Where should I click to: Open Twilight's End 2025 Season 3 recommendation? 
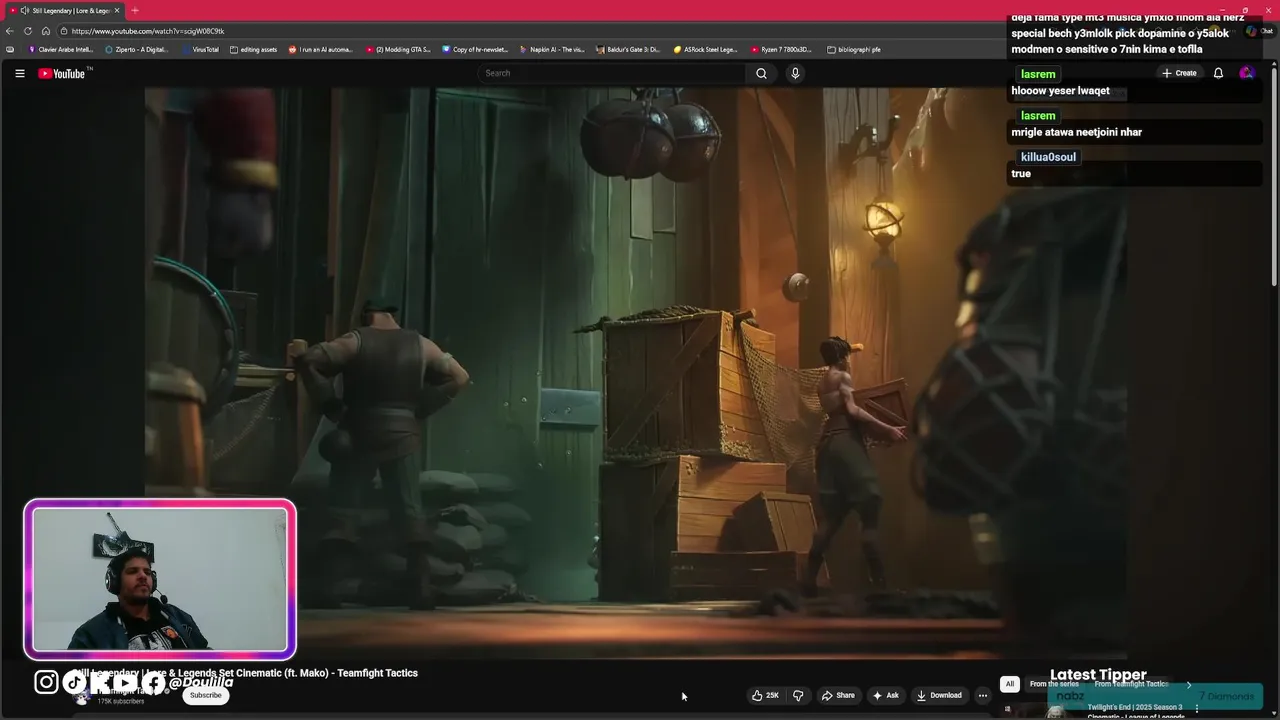pyautogui.click(x=1135, y=711)
